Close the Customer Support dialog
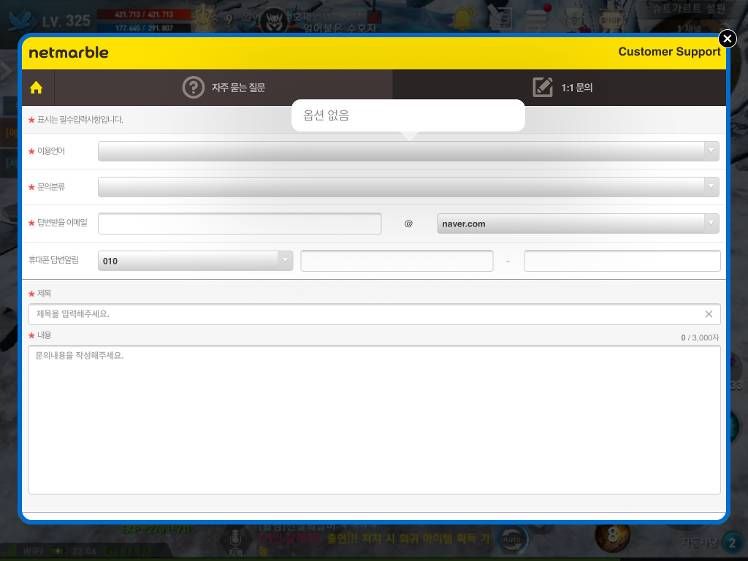This screenshot has width=748, height=561. click(x=727, y=39)
